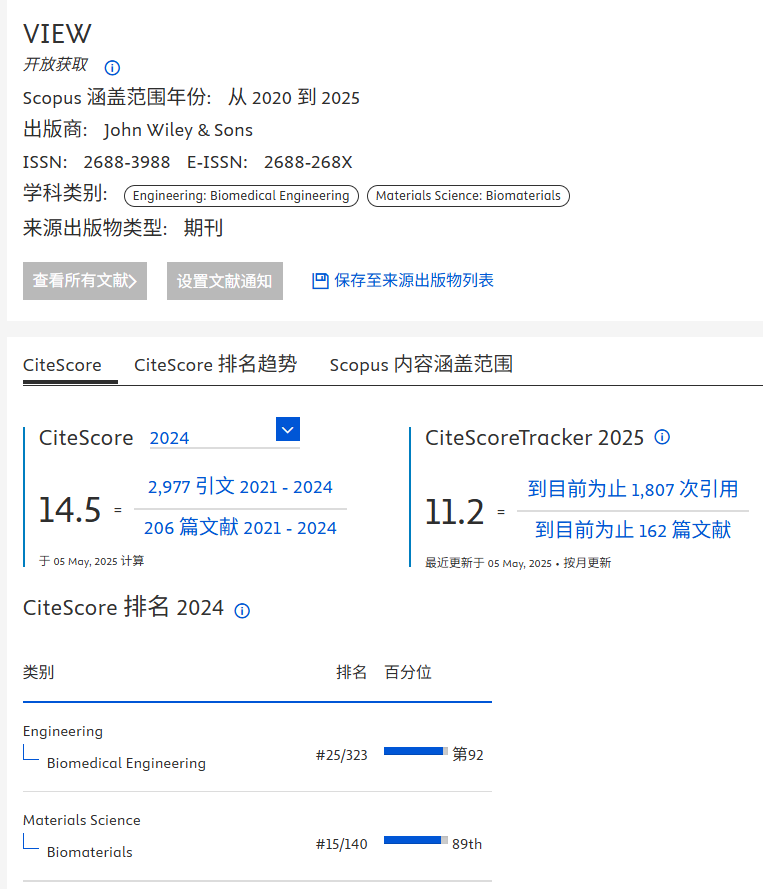Image resolution: width=763 pixels, height=889 pixels.
Task: Click the info icon next to CiteScoreTracker 2025
Action: (x=662, y=437)
